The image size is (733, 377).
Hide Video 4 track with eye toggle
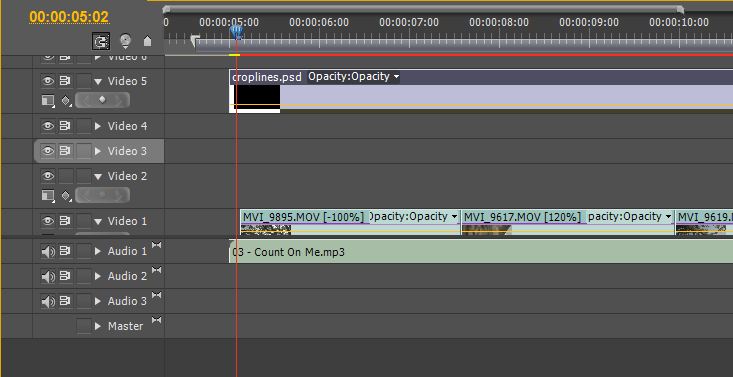pos(48,126)
